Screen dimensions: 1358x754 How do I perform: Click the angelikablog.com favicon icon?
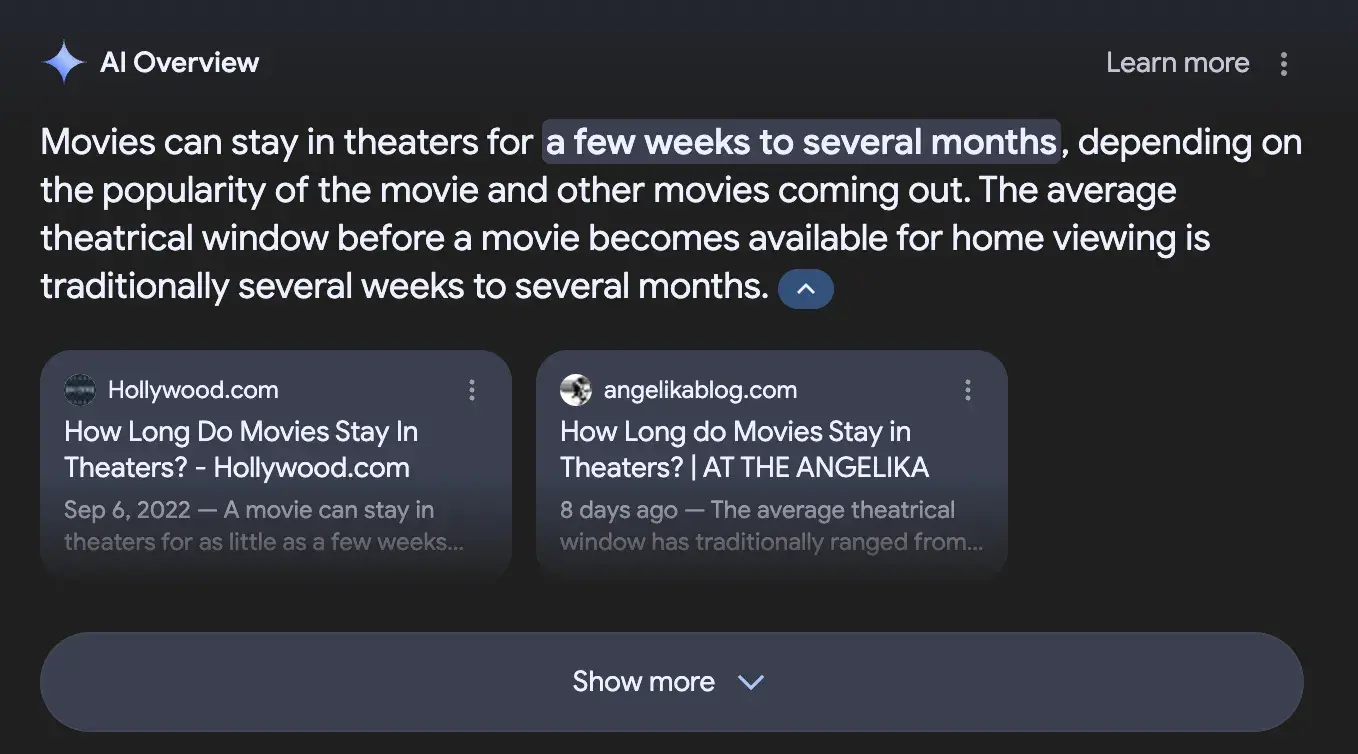(x=576, y=390)
